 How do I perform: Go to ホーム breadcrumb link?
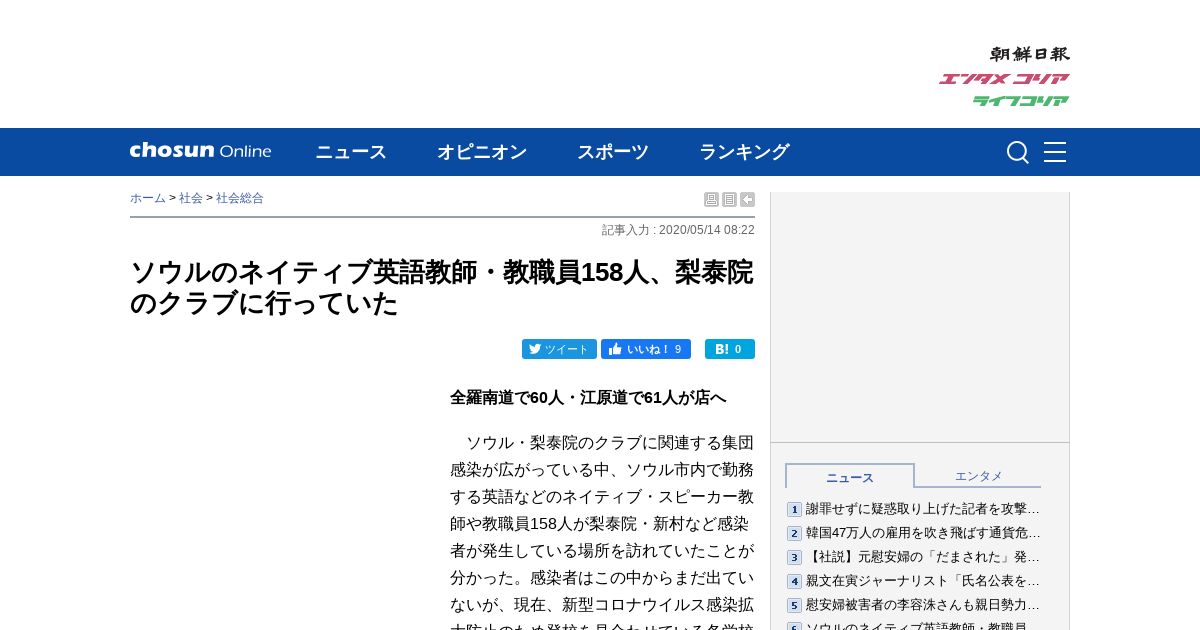coord(148,198)
